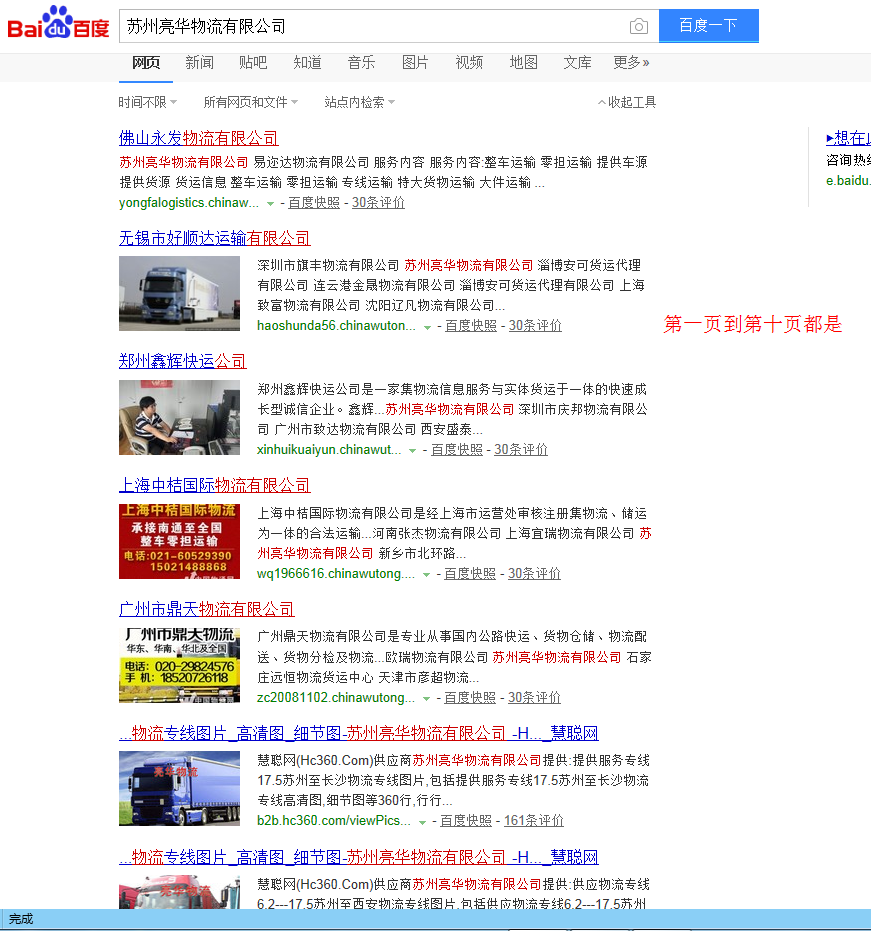The height and width of the screenshot is (931, 871).
Task: Expand dropdown arrow beside haoshunda56.chinawuton... URL
Action: (427, 327)
